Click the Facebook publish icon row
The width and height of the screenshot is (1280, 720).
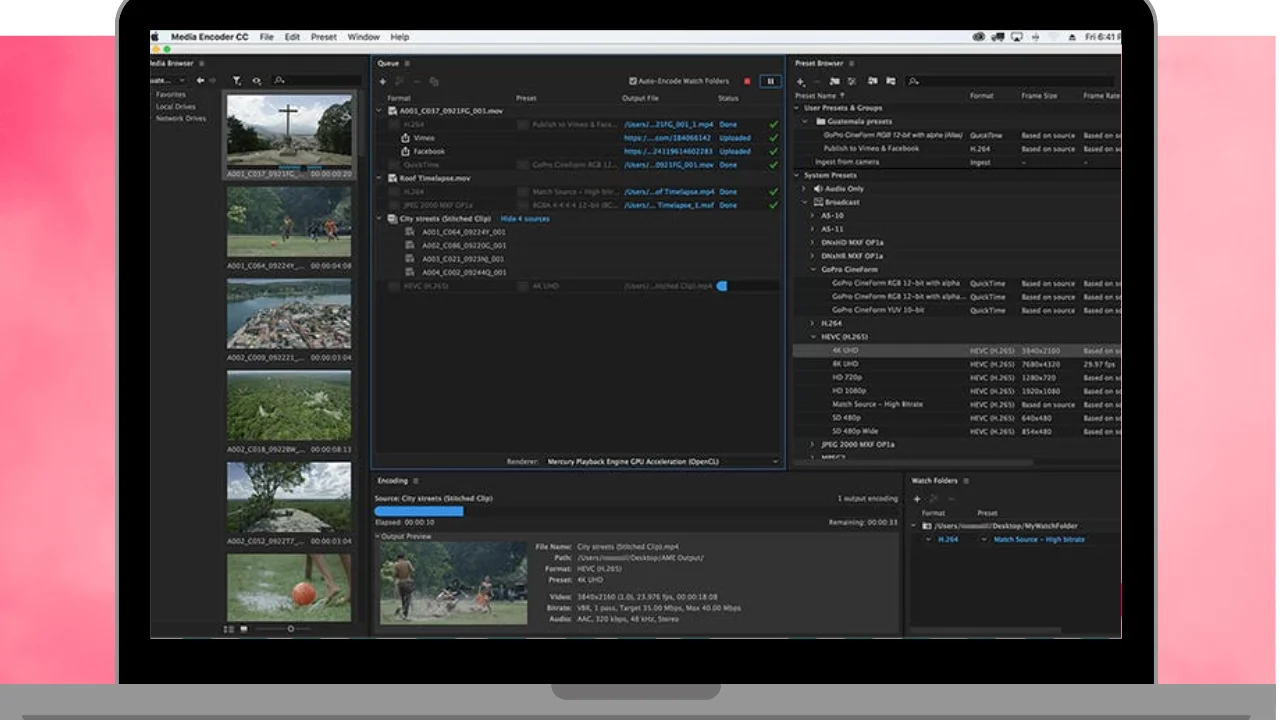click(406, 151)
